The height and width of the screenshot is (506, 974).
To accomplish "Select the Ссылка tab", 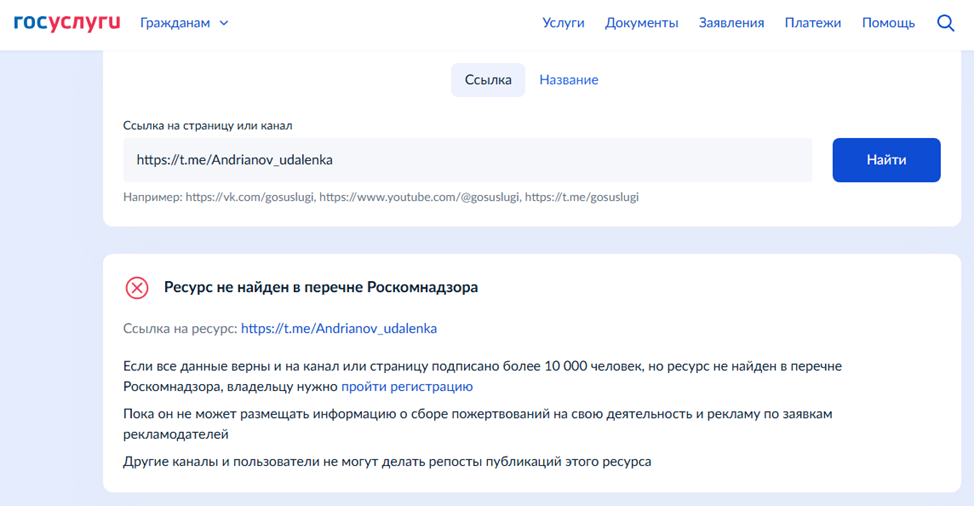I will 488,80.
